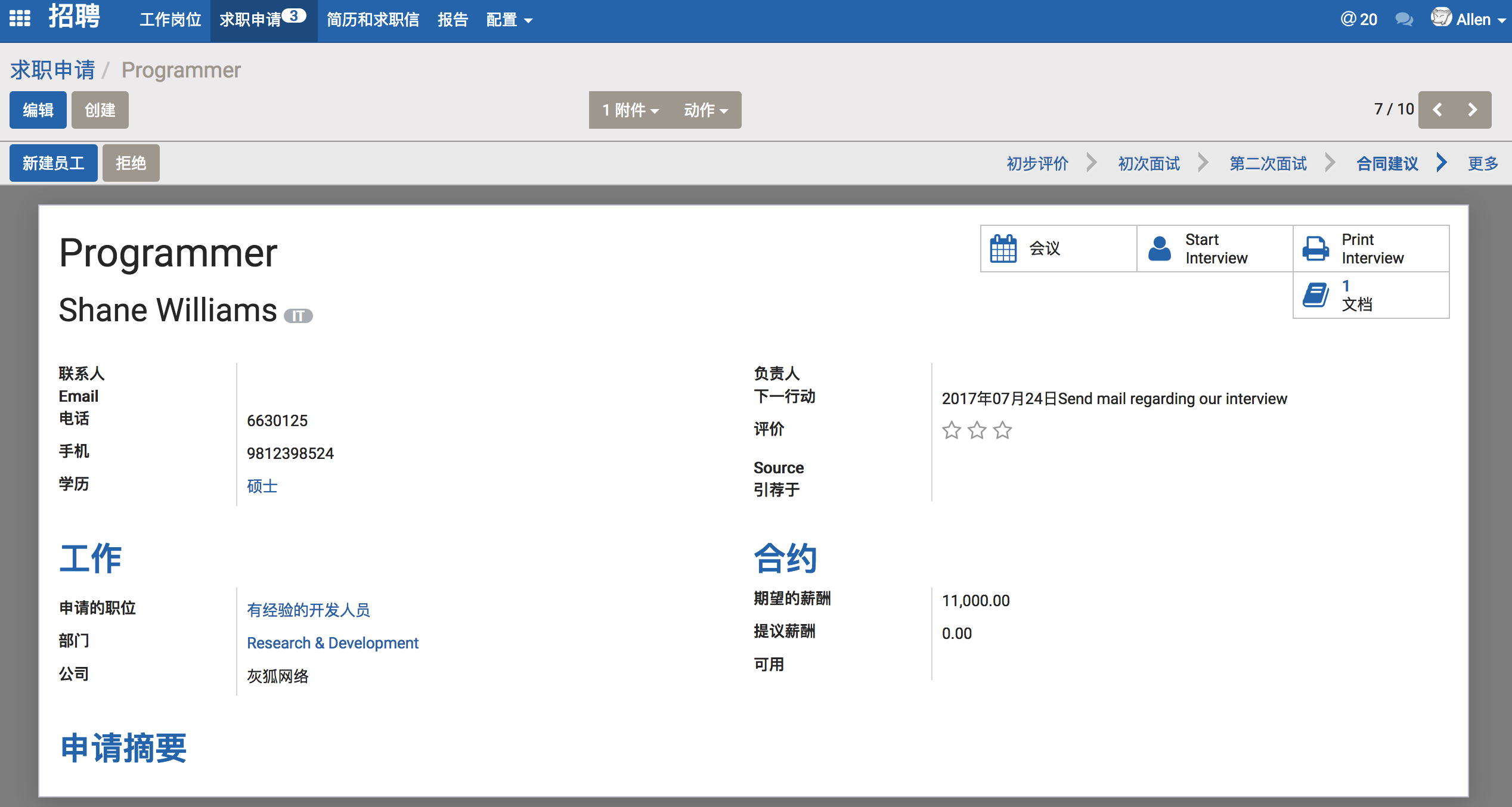
Task: Switch to 简历和求职信 menu
Action: (x=373, y=20)
